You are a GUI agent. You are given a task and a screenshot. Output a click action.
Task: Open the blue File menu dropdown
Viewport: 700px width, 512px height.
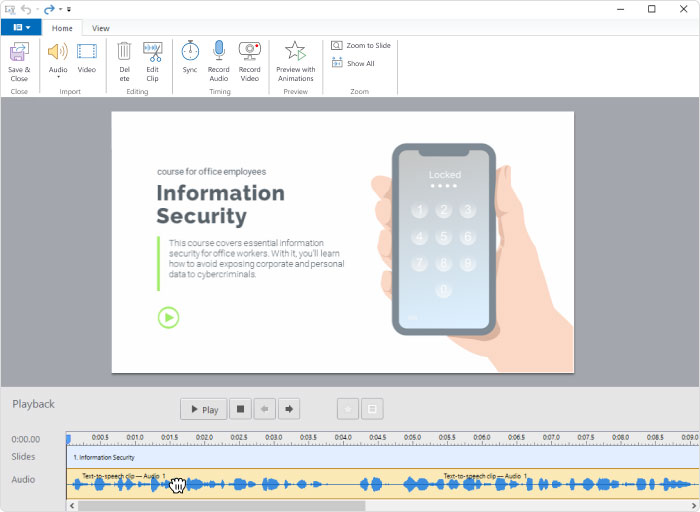[21, 28]
